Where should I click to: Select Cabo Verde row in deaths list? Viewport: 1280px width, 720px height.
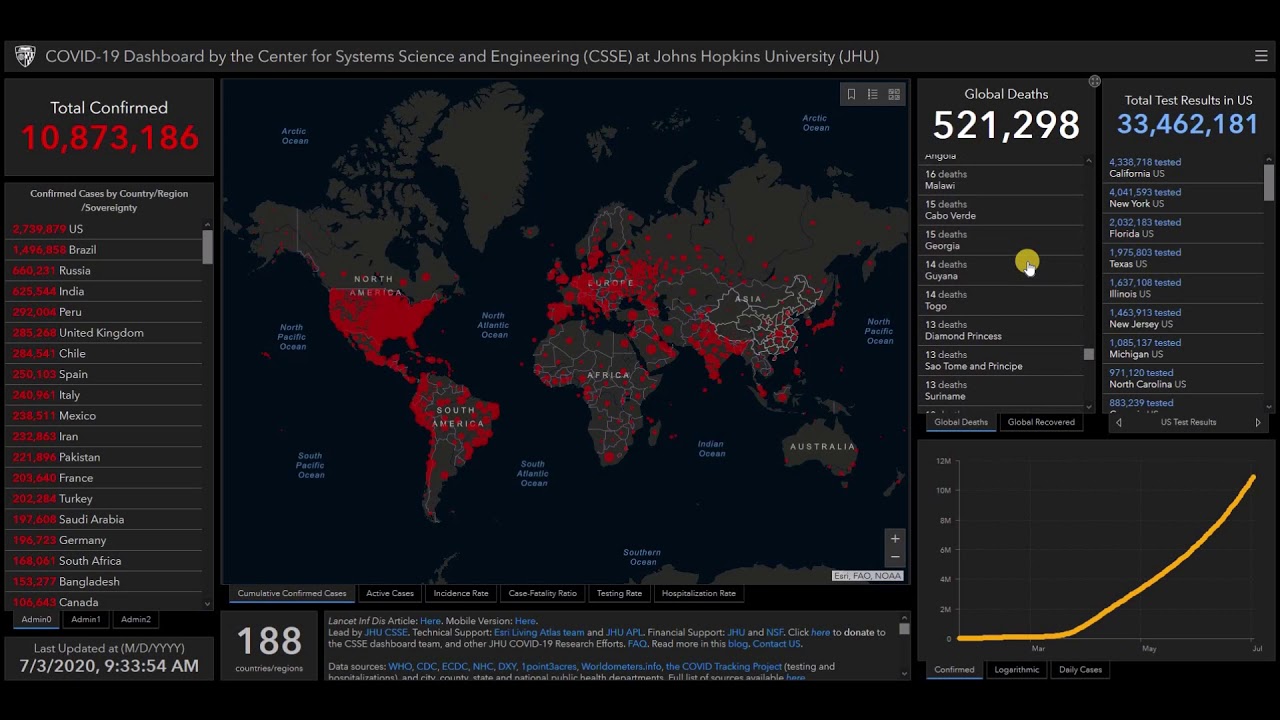[1001, 210]
